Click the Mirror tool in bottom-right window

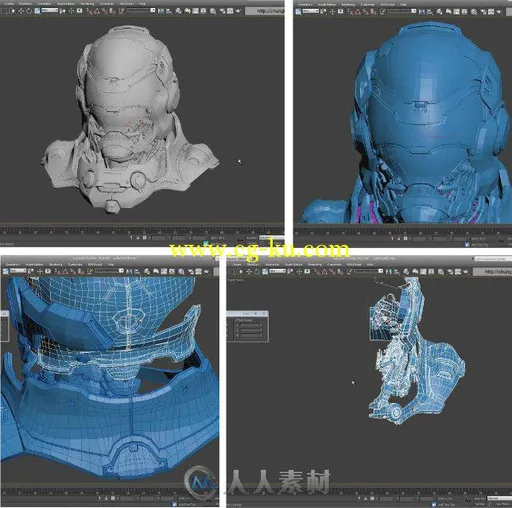coord(389,271)
